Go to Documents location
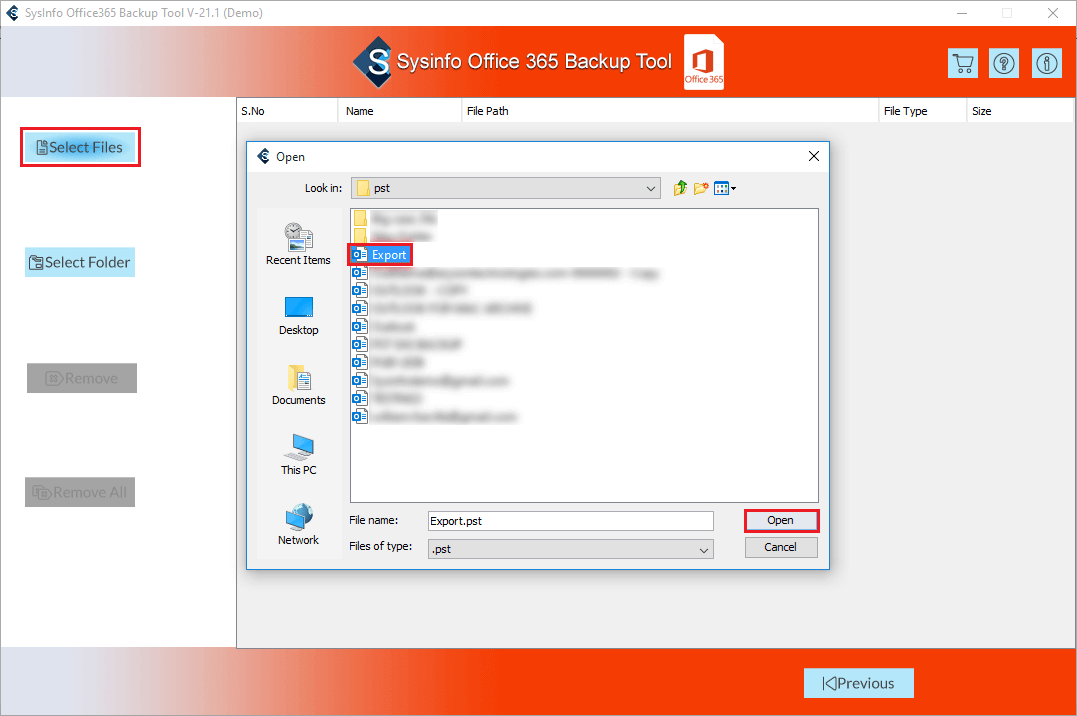 coord(298,385)
